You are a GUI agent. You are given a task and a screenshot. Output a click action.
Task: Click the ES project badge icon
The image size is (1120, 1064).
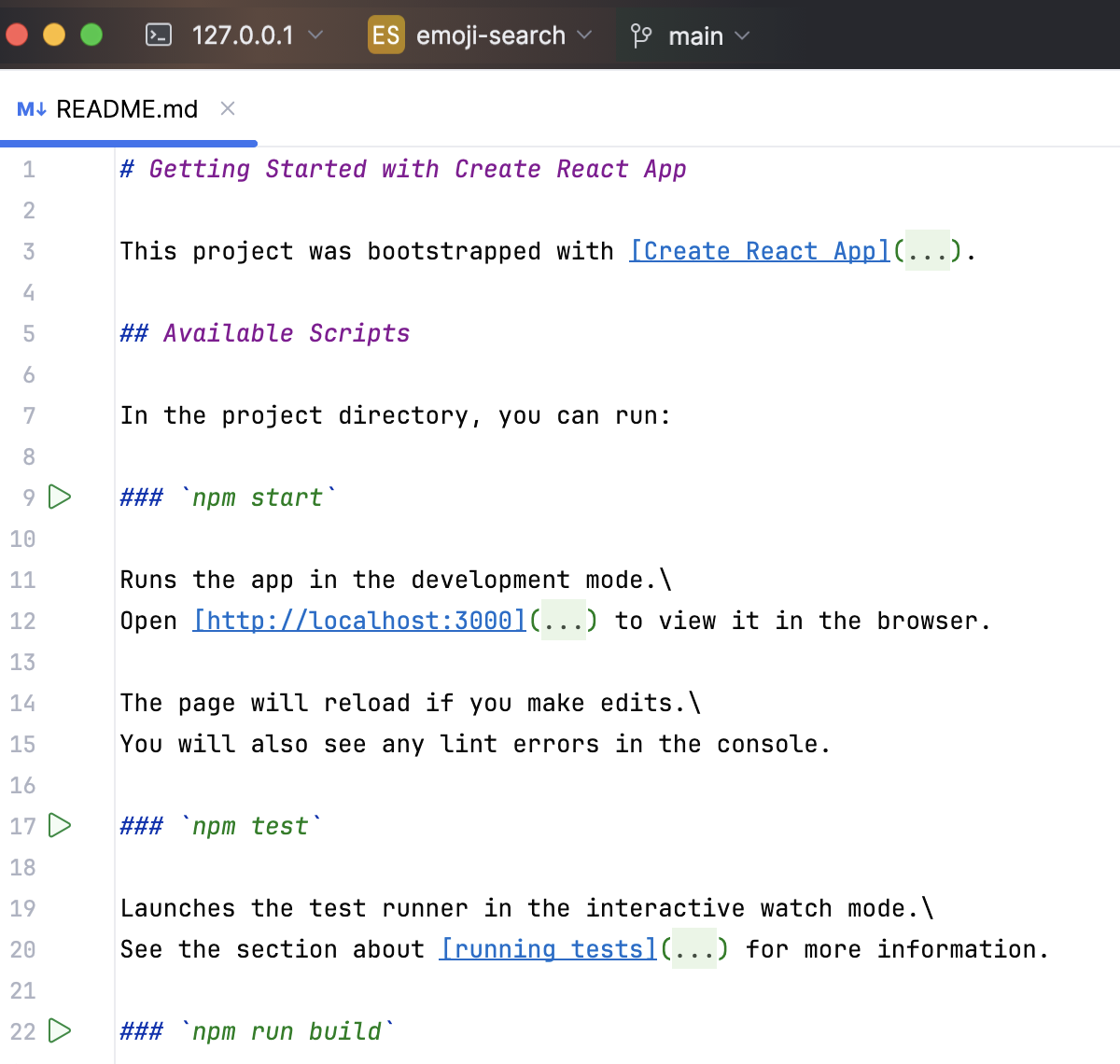[x=385, y=35]
